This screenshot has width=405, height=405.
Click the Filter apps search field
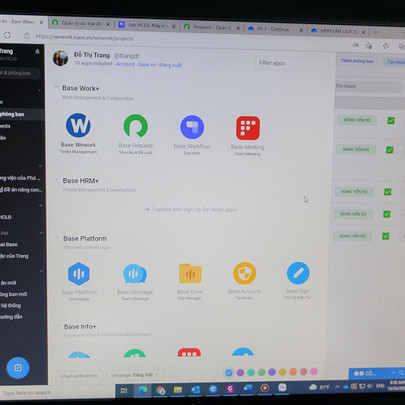pos(292,63)
